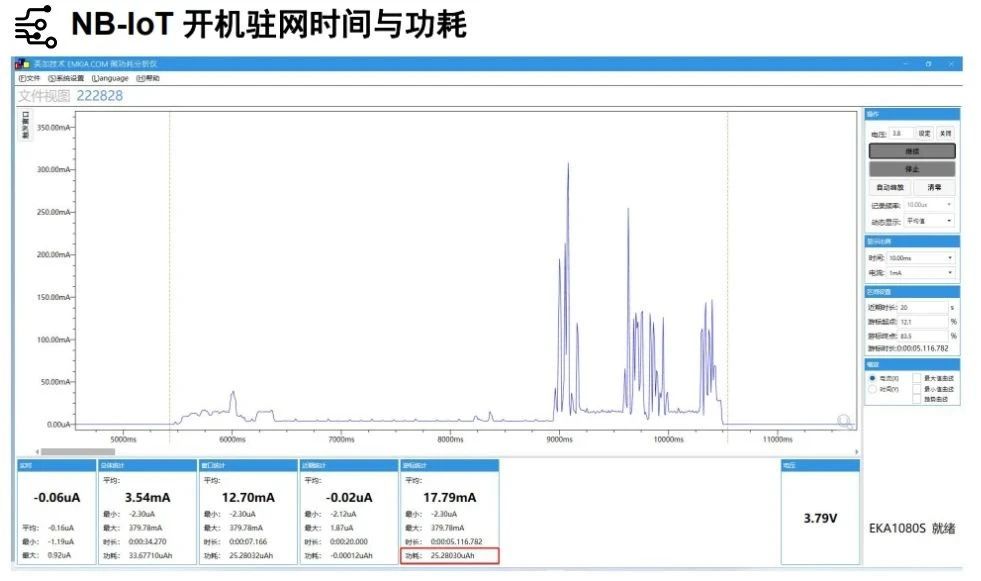Click the horizontal scrollbar thumb under the chart
The image size is (981, 581).
coord(77,452)
